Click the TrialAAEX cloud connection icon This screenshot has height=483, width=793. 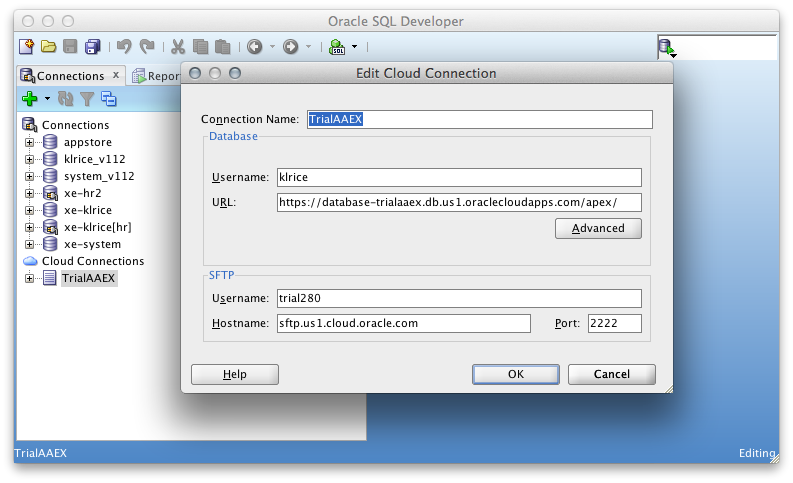point(50,278)
